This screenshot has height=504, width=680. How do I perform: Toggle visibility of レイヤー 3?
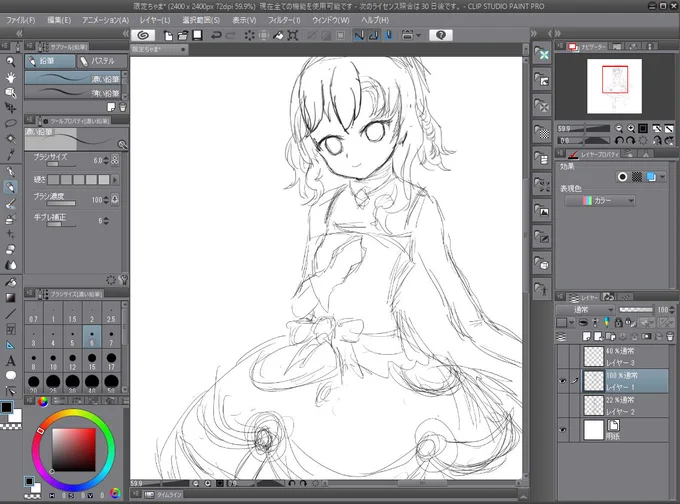pyautogui.click(x=563, y=357)
